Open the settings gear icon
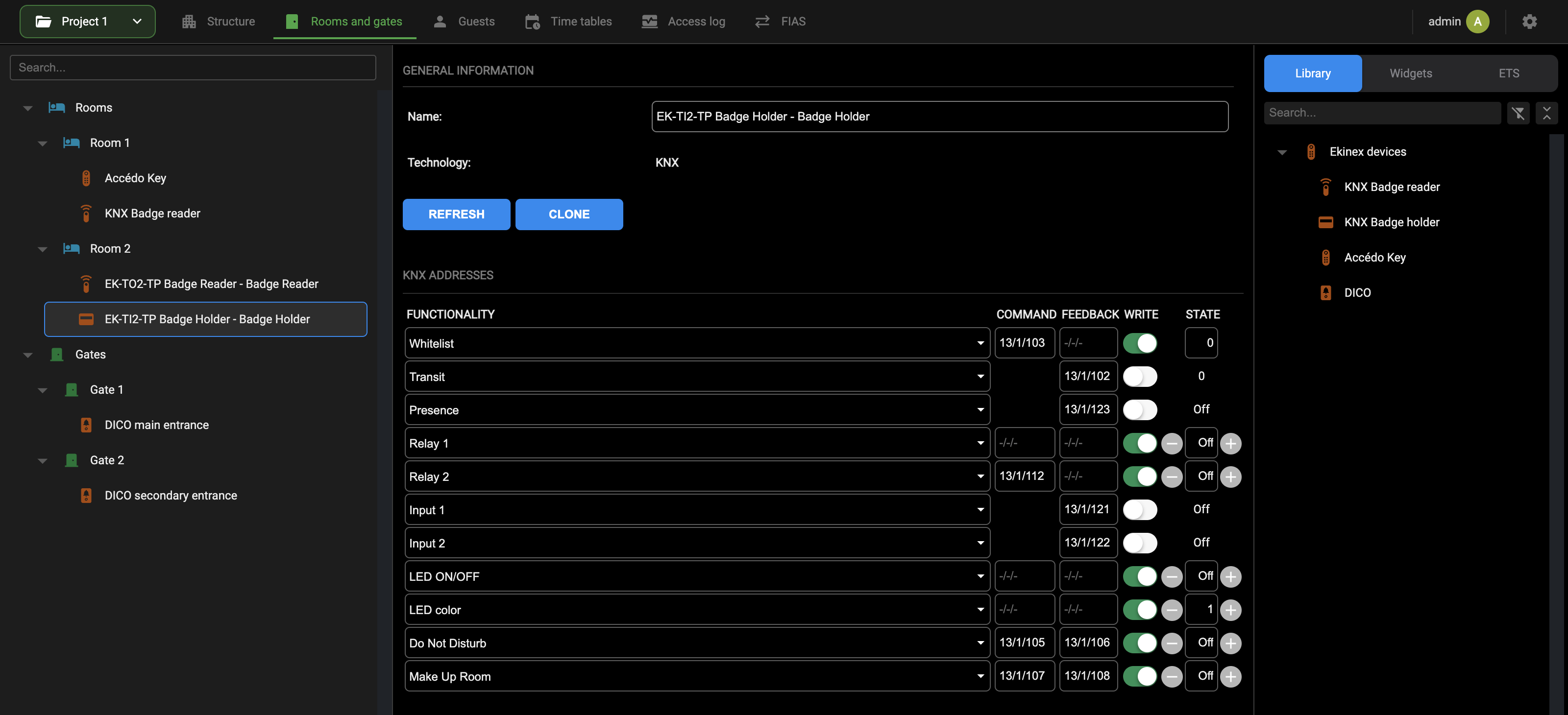Screen dimensions: 1568x715 [1529, 21]
